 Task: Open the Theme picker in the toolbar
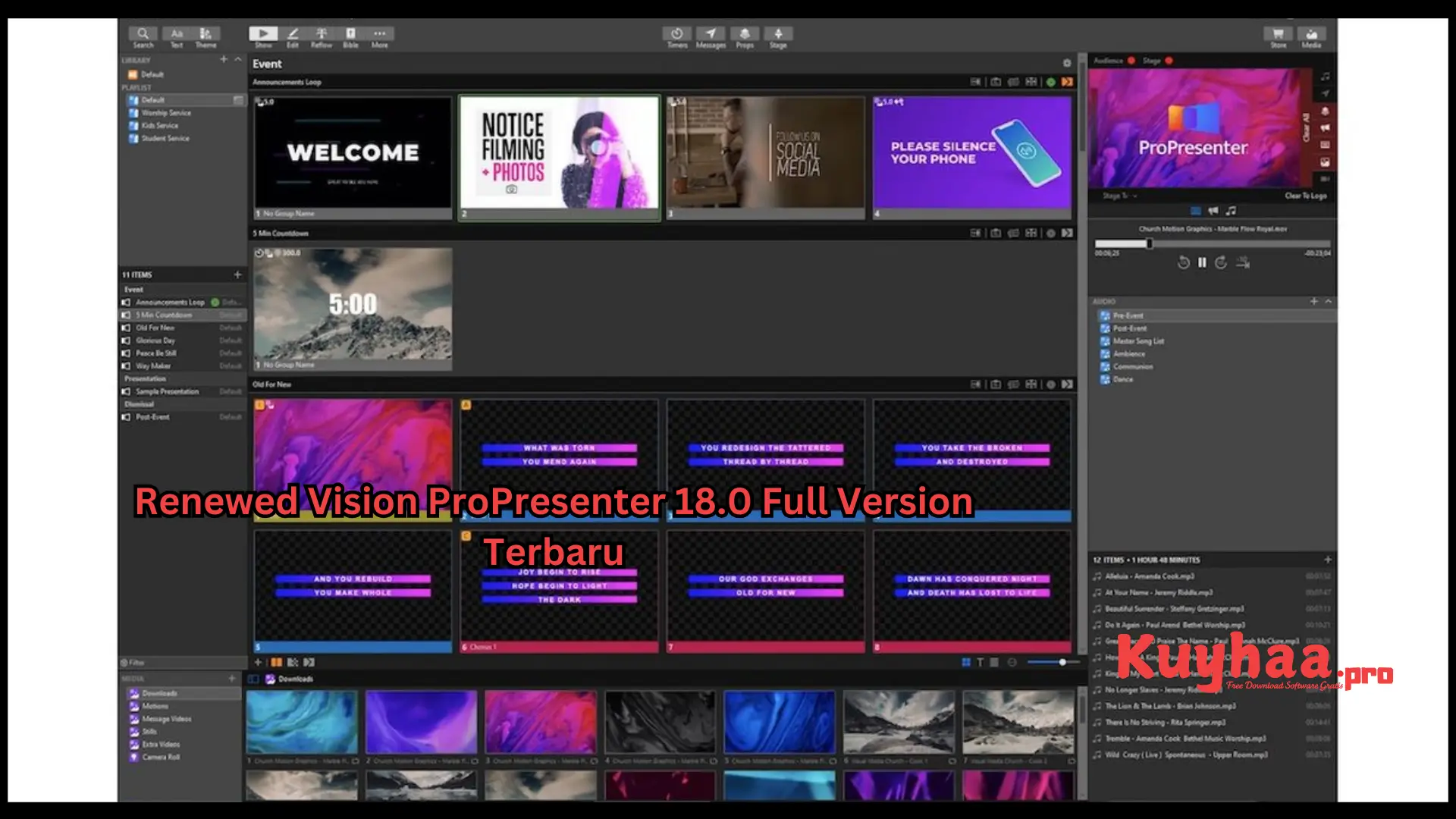(x=206, y=36)
